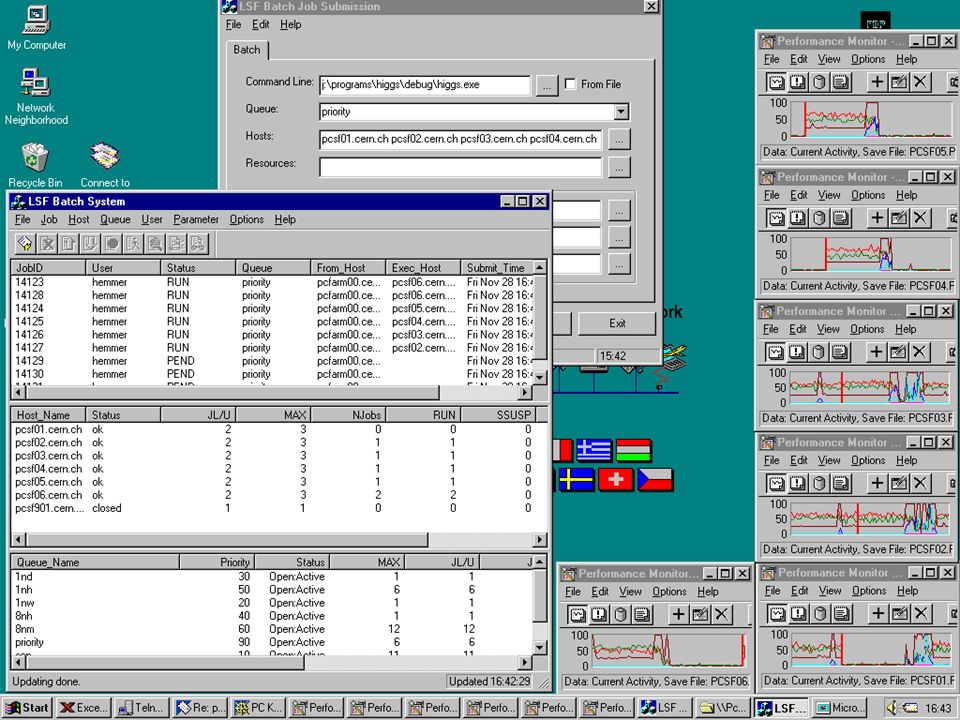960x720 pixels.
Task: Select View Alerts icon in PCSF03 Performance Monitor
Action: tap(797, 352)
